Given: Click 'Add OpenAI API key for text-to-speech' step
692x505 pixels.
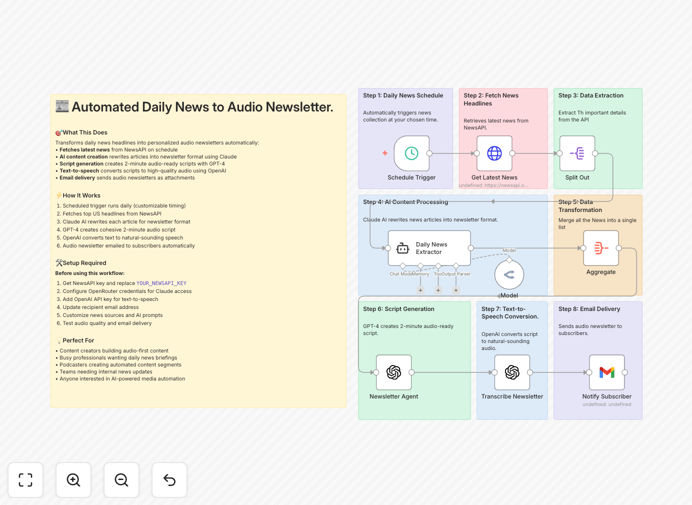Looking at the screenshot, I should 110,299.
